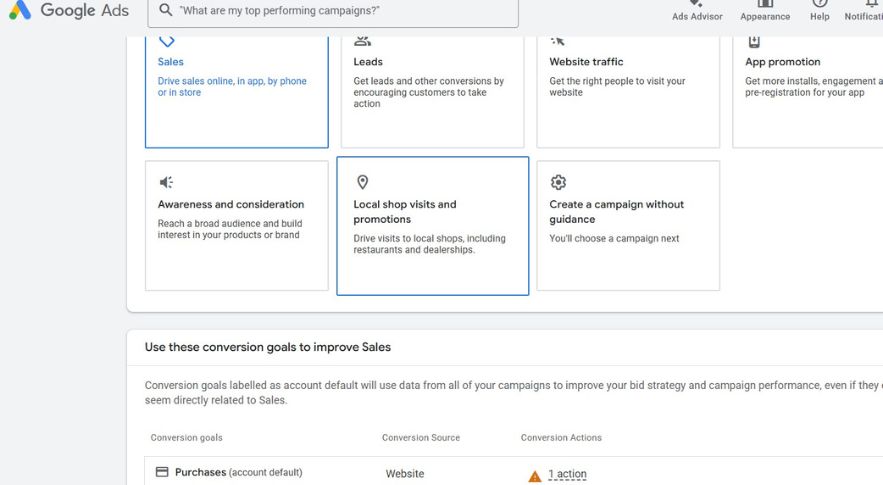Click the Website traffic cursor icon
The height and width of the screenshot is (485, 883).
(558, 41)
